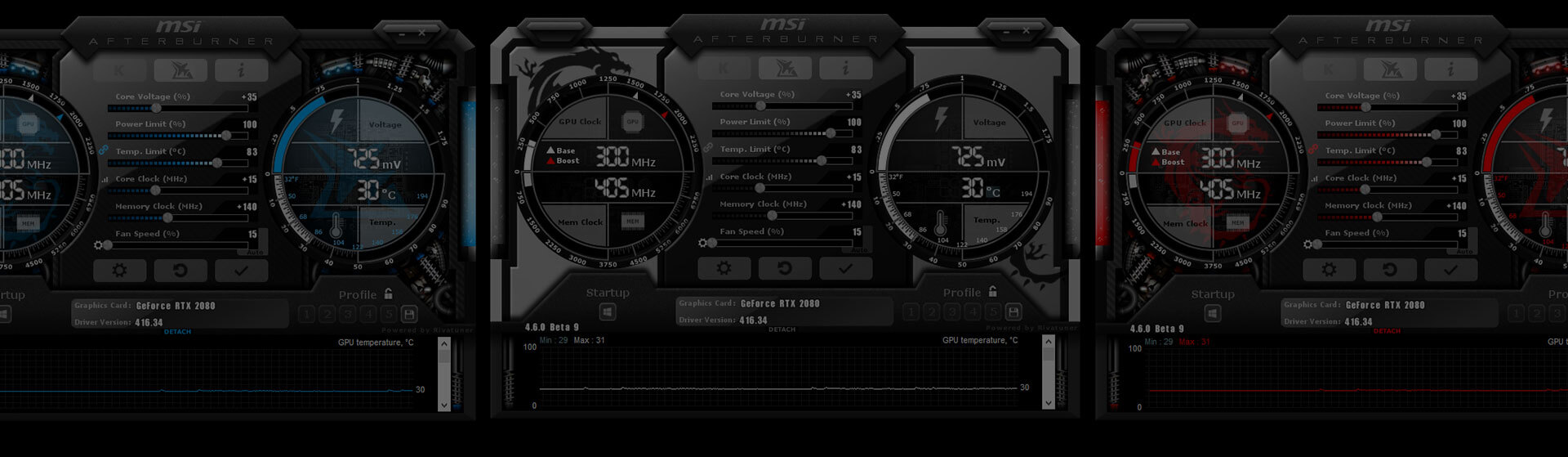Click graph scroll-down arrow in gray-skin window
Screen dimensions: 1568x457
click(1049, 402)
